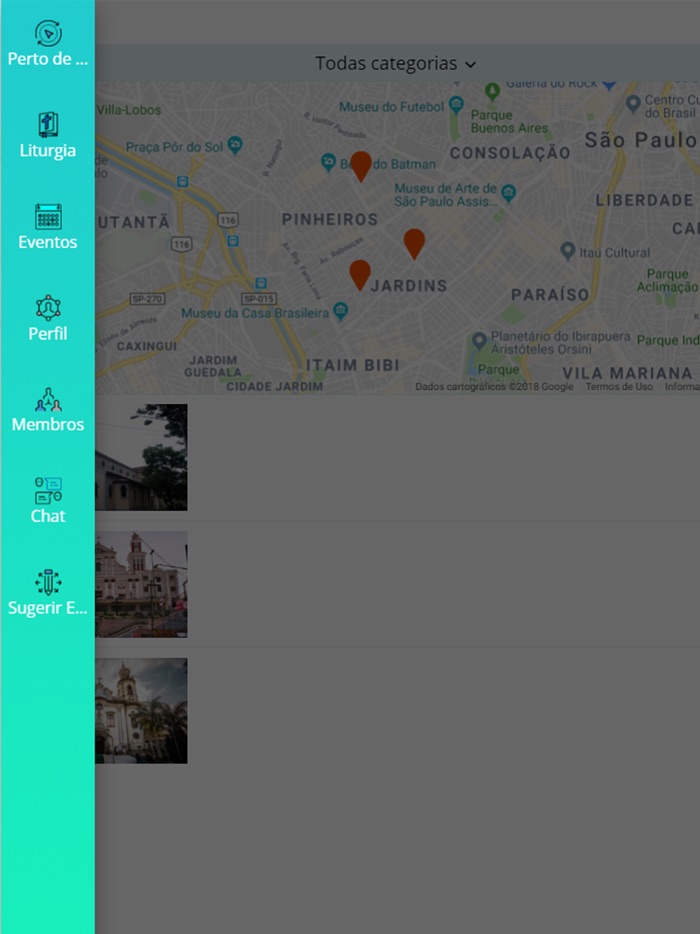
Task: Click the Dados cartográficos ©2018 Google text
Action: [494, 387]
